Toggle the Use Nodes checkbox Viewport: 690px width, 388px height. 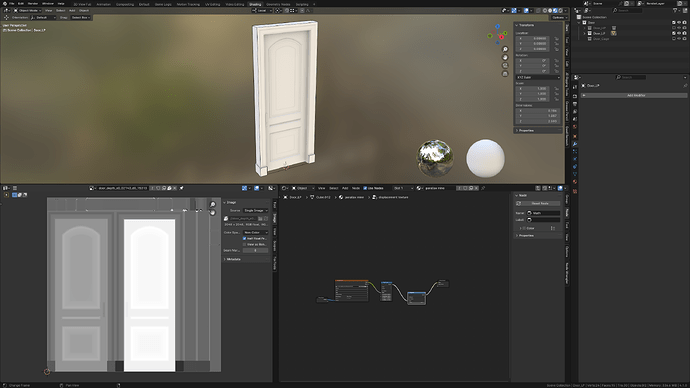[x=365, y=188]
